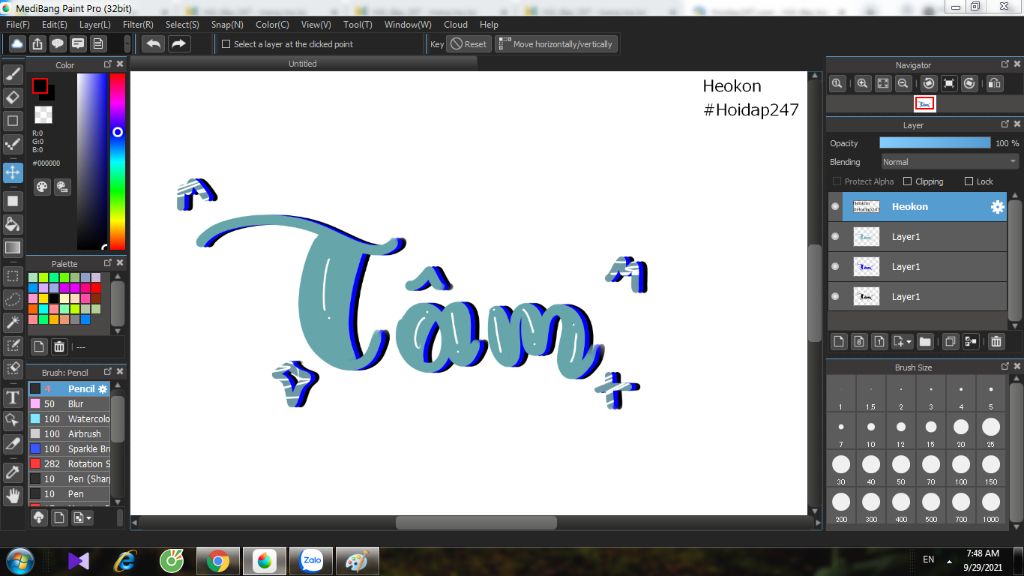
Task: Select the Eraser tool
Action: click(x=12, y=97)
